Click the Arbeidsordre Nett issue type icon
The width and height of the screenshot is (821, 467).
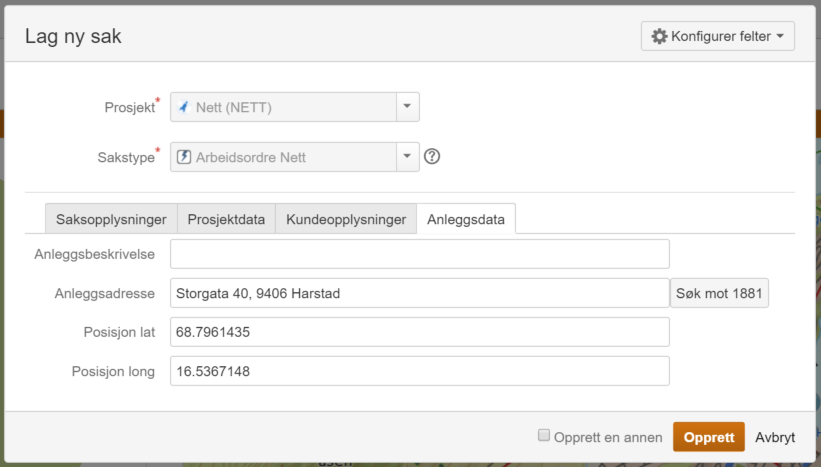pos(184,157)
